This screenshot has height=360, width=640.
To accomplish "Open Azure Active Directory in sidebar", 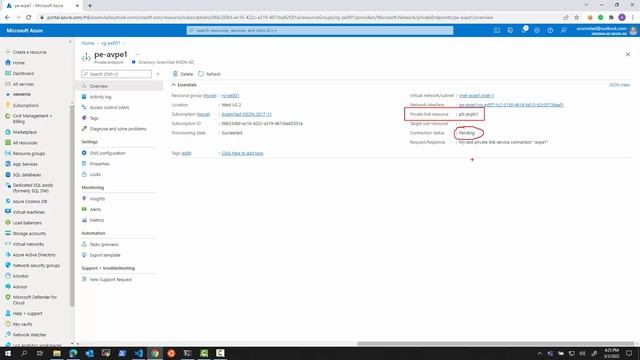I will click(34, 255).
